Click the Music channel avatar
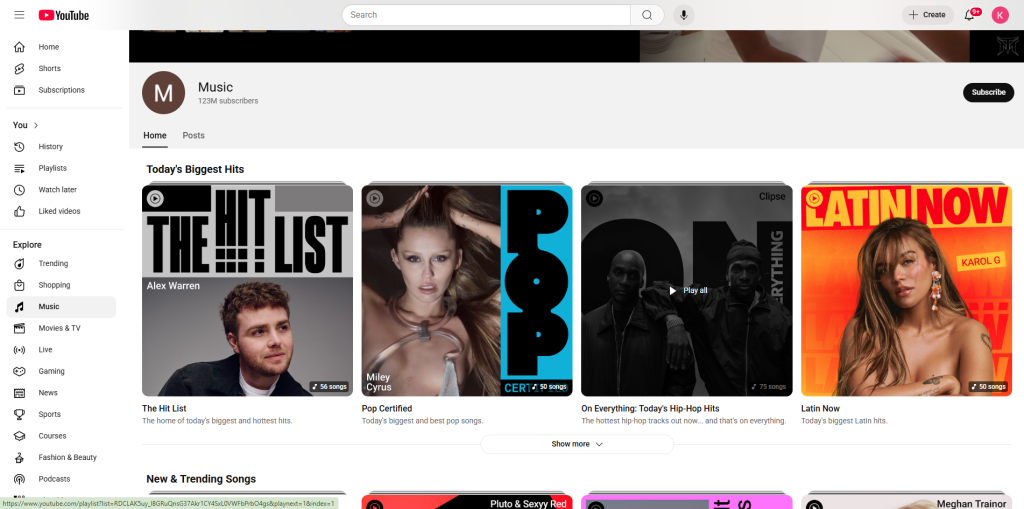Viewport: 1024px width, 509px height. (163, 93)
